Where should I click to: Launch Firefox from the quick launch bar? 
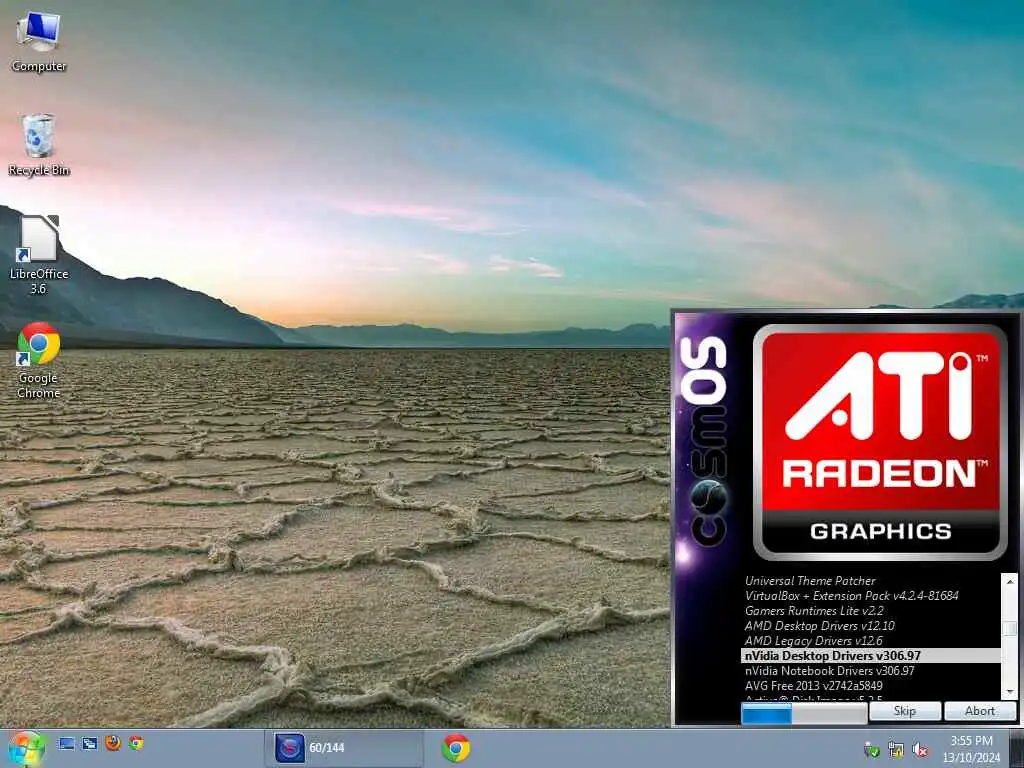coord(113,743)
